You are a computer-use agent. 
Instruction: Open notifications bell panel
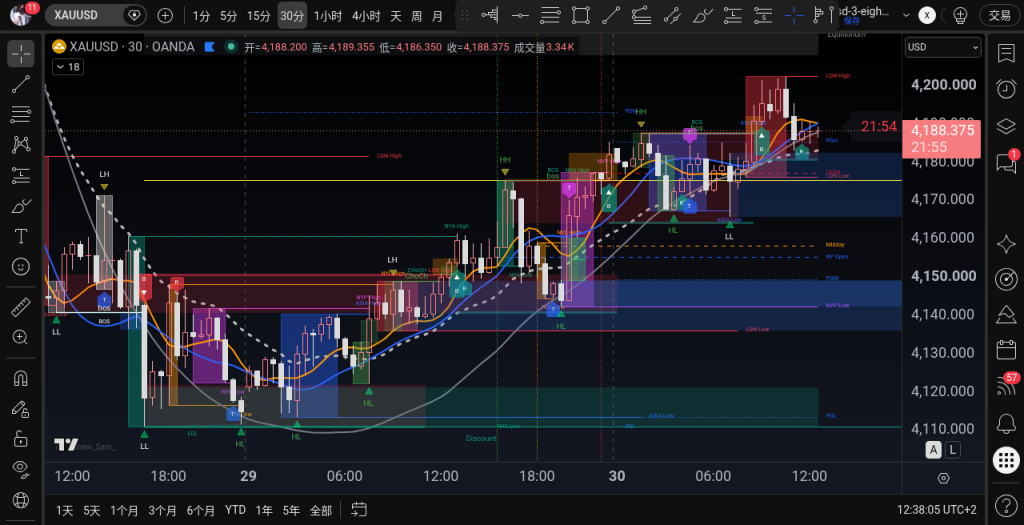pyautogui.click(x=1006, y=424)
